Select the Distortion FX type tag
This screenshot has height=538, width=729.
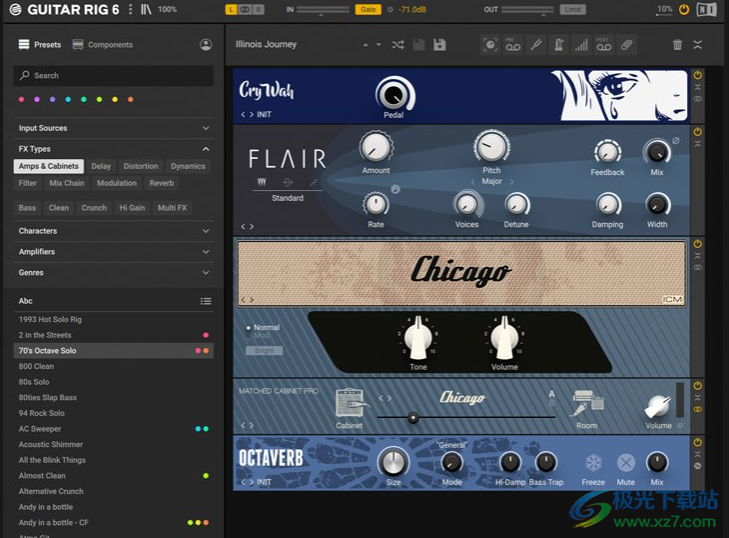coord(141,166)
